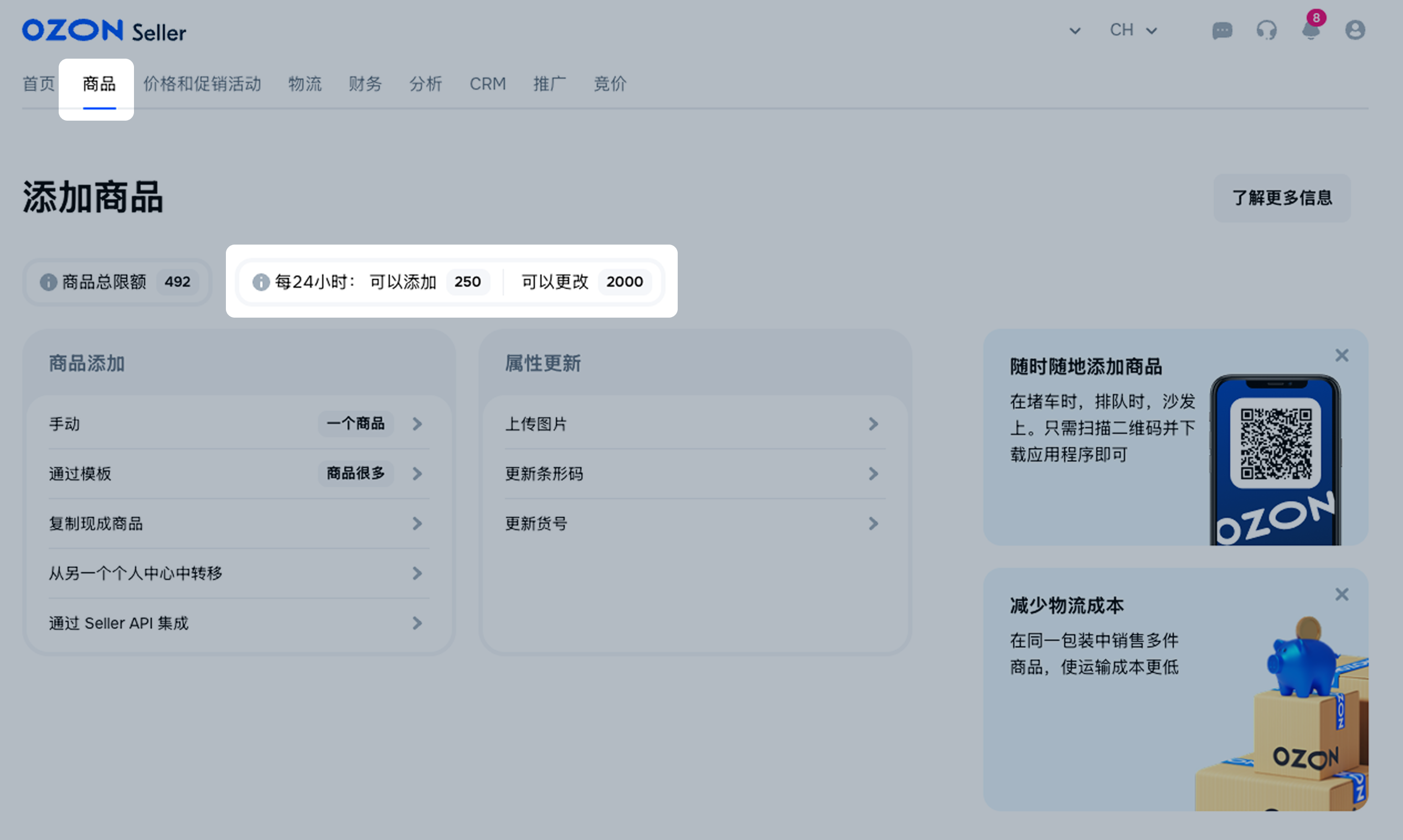1403x840 pixels.
Task: Select the 商品 tab
Action: (x=99, y=84)
